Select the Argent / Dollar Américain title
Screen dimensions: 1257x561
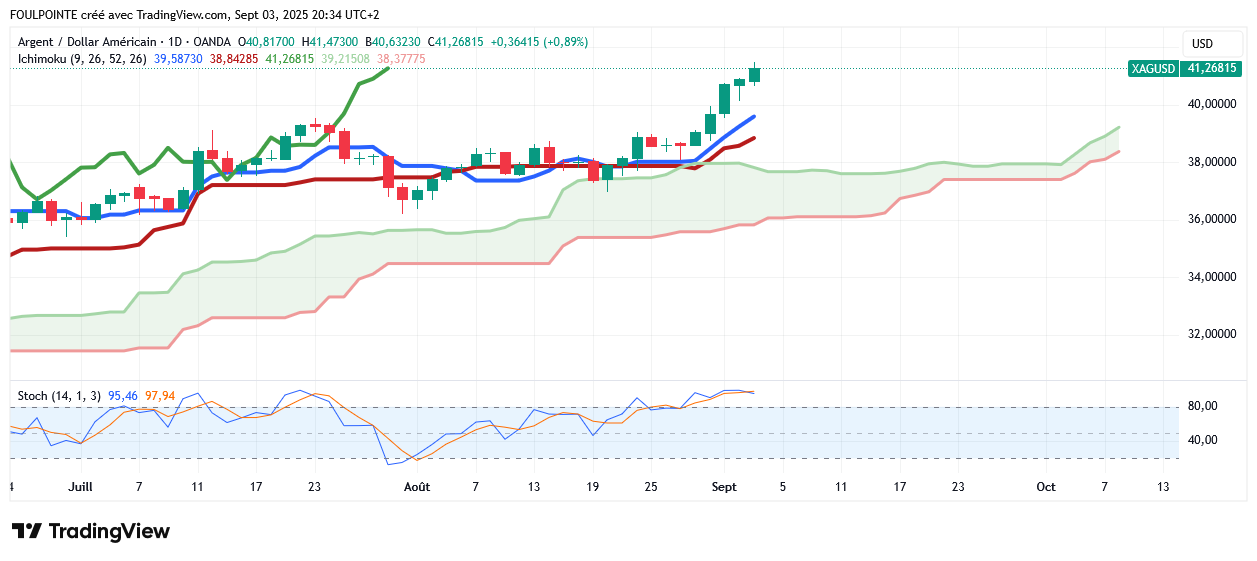pyautogui.click(x=87, y=42)
